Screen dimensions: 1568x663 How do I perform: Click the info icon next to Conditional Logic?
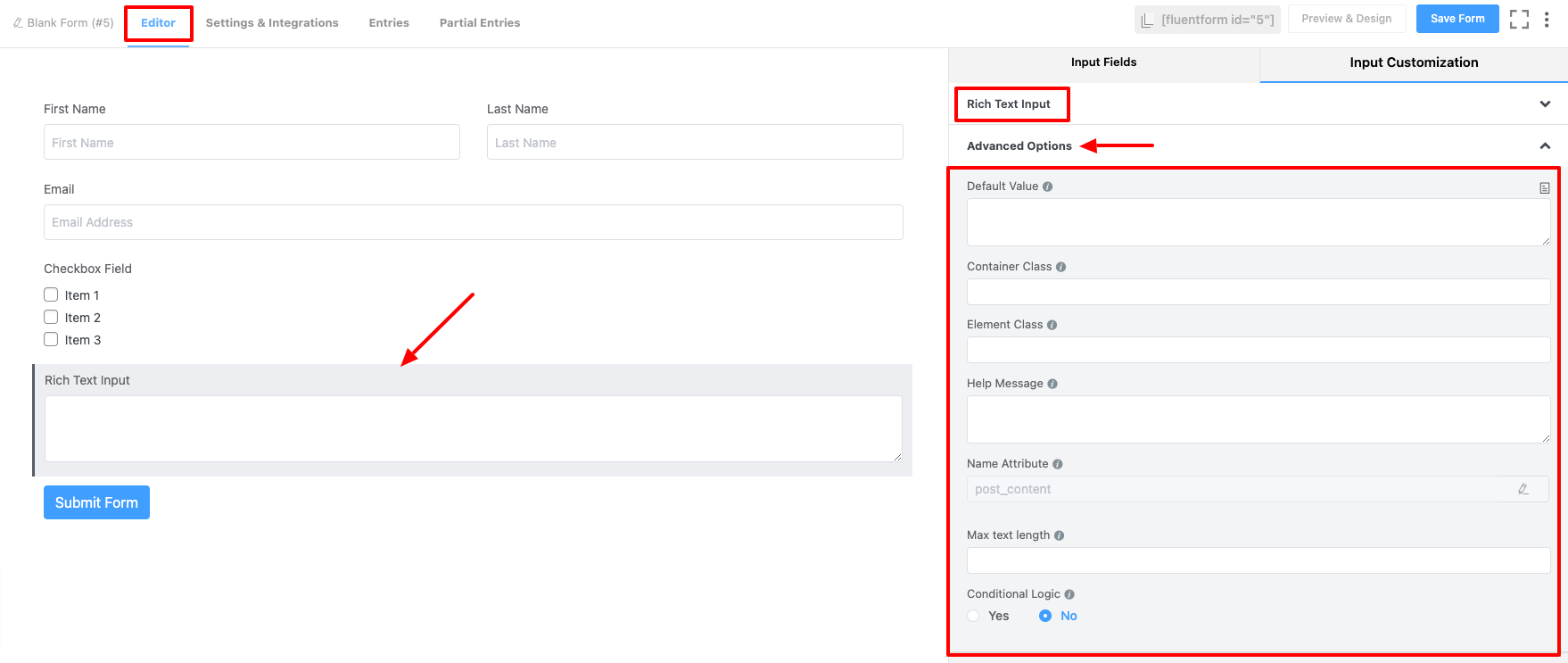[x=1069, y=594]
